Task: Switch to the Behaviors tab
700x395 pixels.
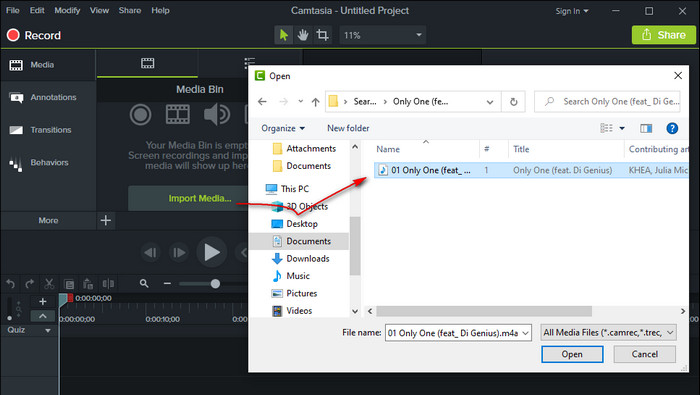Action: [x=48, y=162]
